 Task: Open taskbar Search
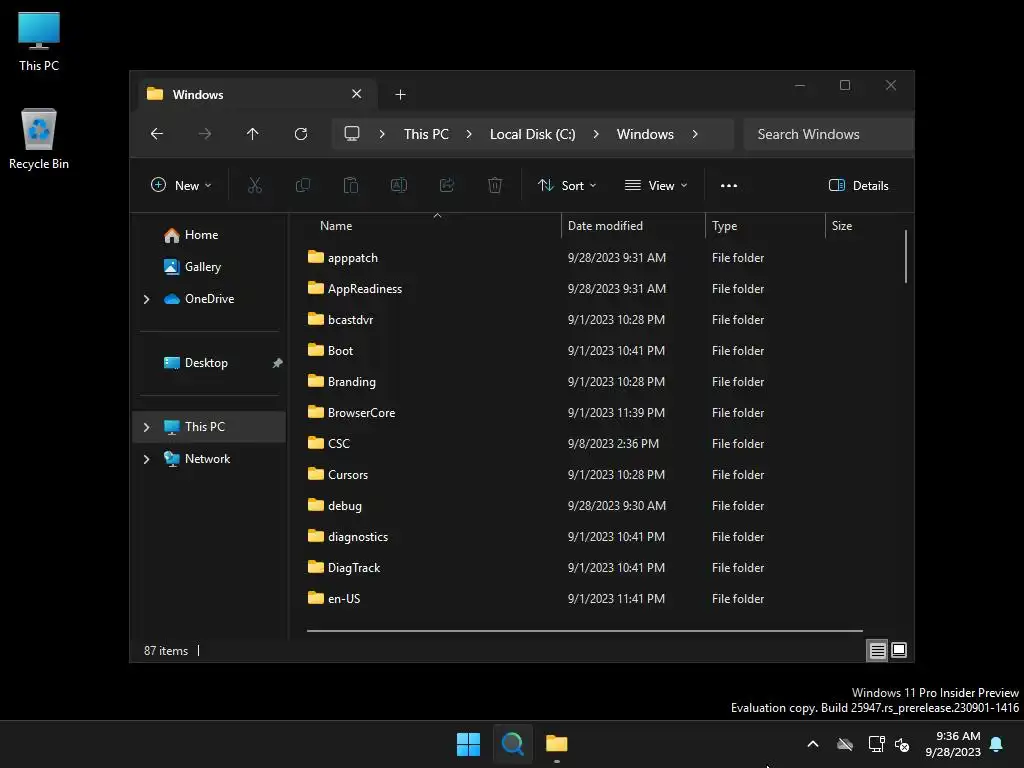point(513,744)
